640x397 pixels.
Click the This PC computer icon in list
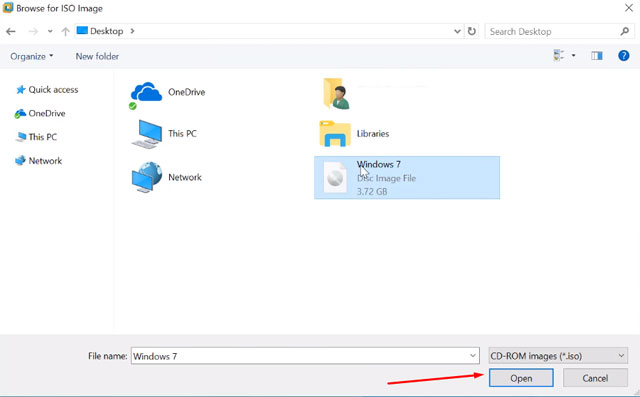point(147,134)
